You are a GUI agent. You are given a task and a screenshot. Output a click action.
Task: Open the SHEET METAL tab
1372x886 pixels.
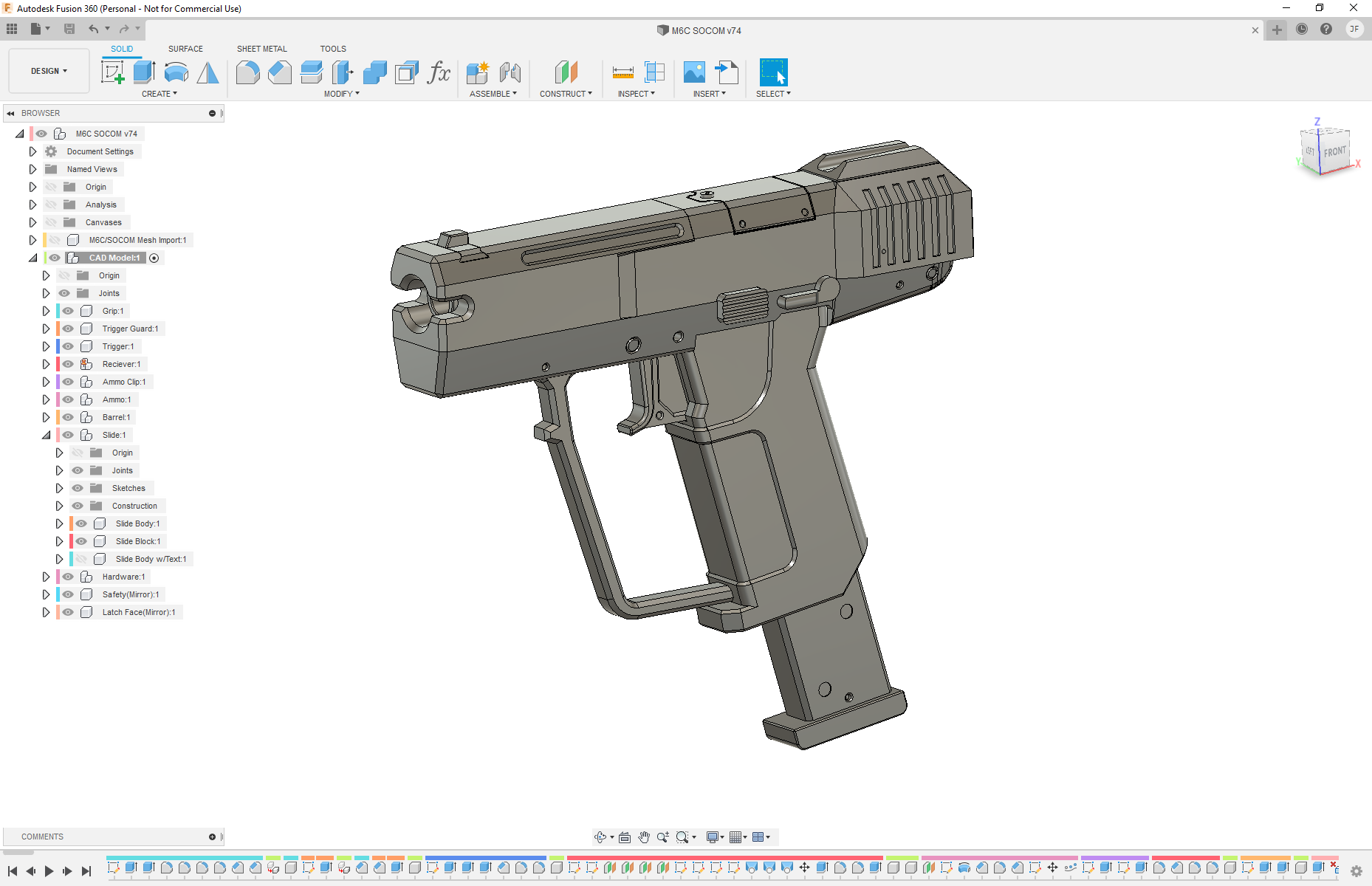261,49
